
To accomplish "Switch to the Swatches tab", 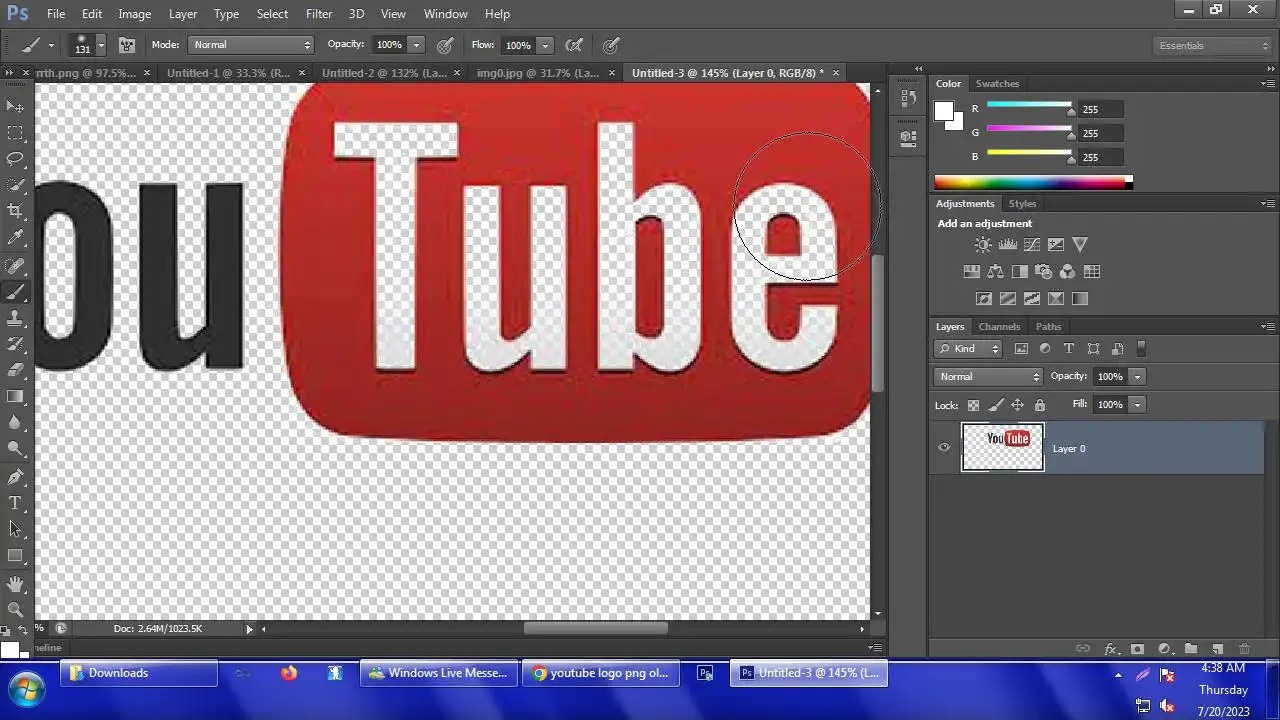I will [x=997, y=84].
